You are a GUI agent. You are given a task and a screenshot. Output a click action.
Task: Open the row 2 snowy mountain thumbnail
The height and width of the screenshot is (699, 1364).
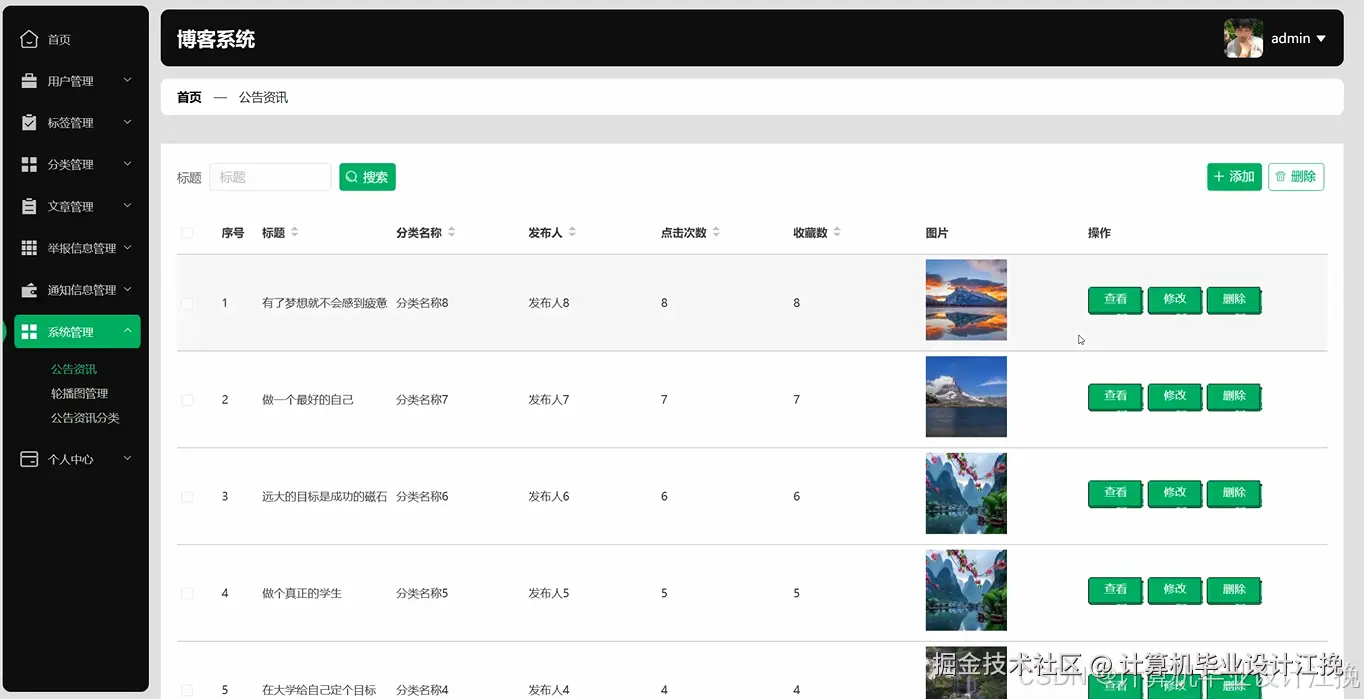pos(966,397)
